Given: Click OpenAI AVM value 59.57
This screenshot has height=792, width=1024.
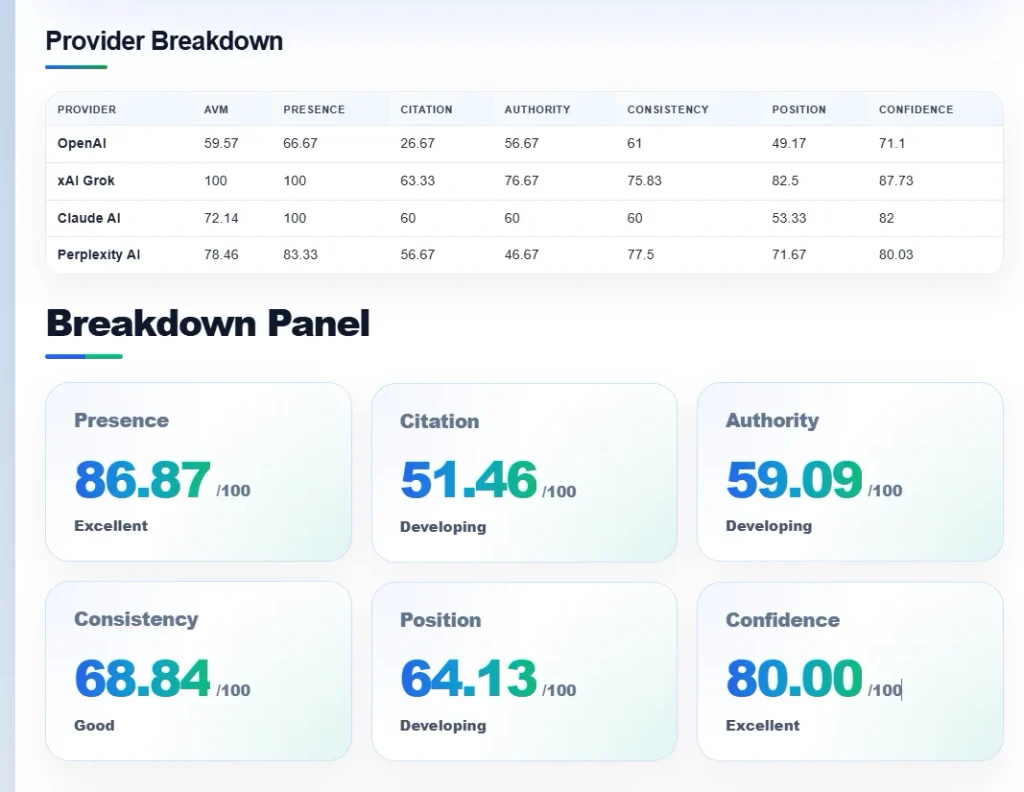Looking at the screenshot, I should pos(221,143).
